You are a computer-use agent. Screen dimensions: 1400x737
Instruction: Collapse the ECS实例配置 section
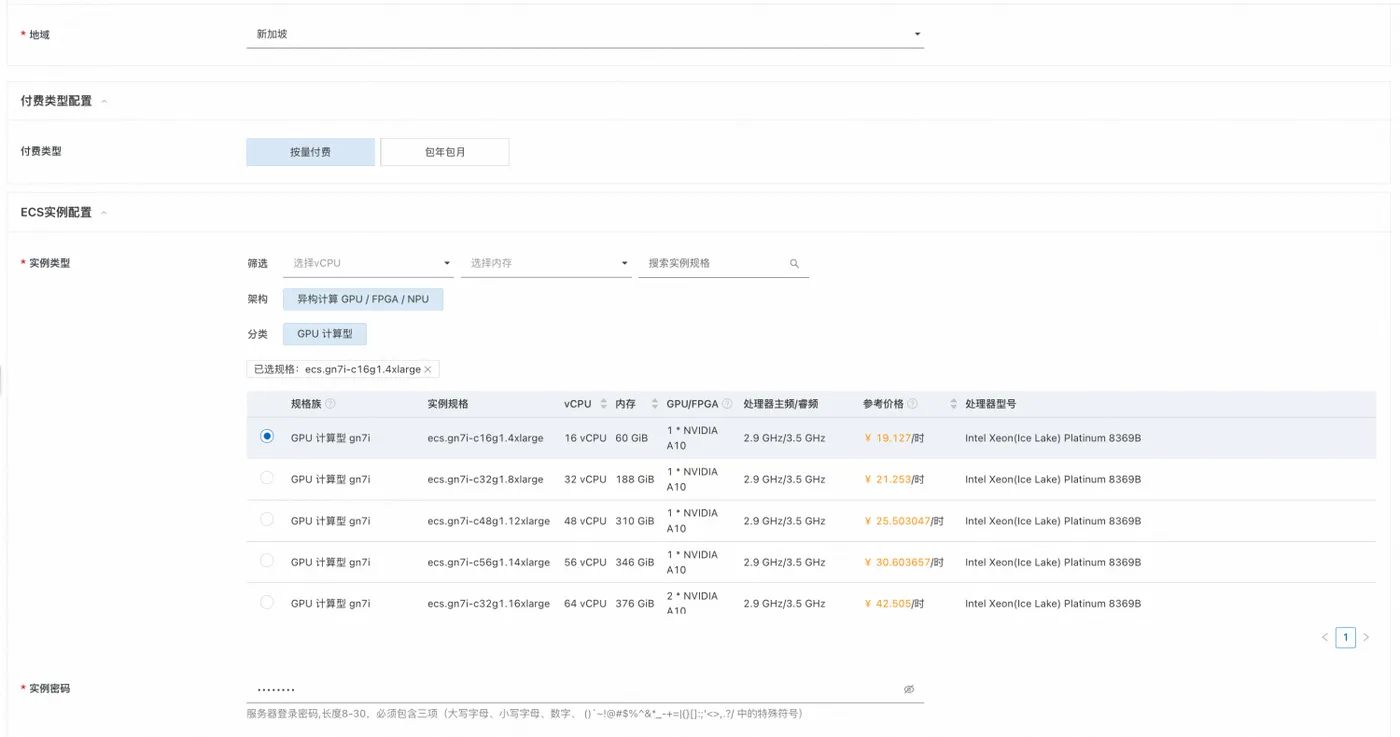(x=104, y=213)
